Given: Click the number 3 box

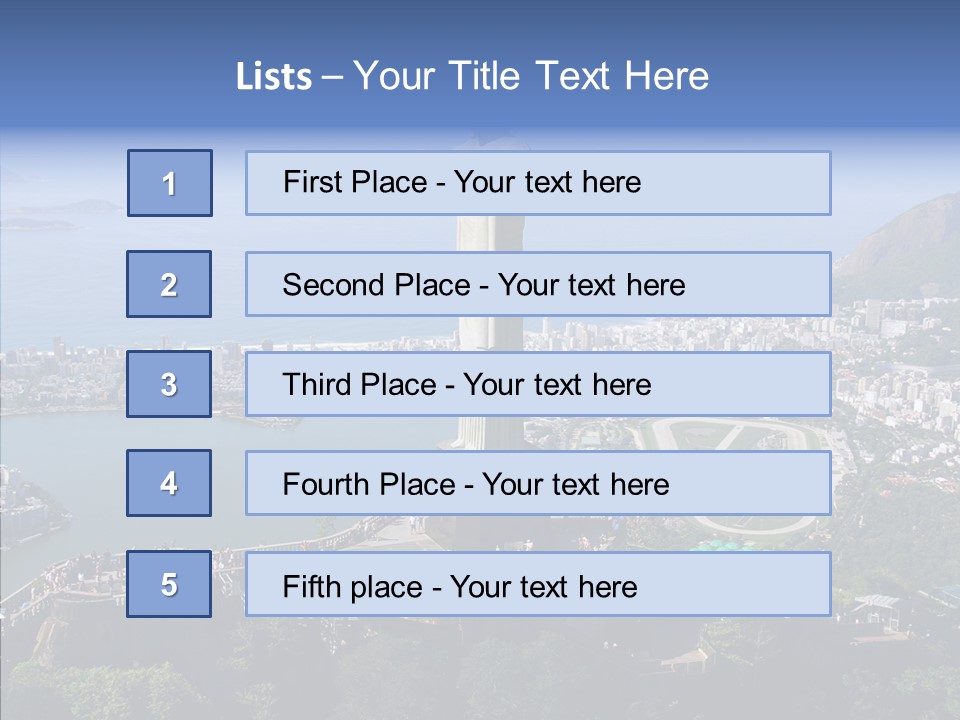Looking at the screenshot, I should coord(169,384).
